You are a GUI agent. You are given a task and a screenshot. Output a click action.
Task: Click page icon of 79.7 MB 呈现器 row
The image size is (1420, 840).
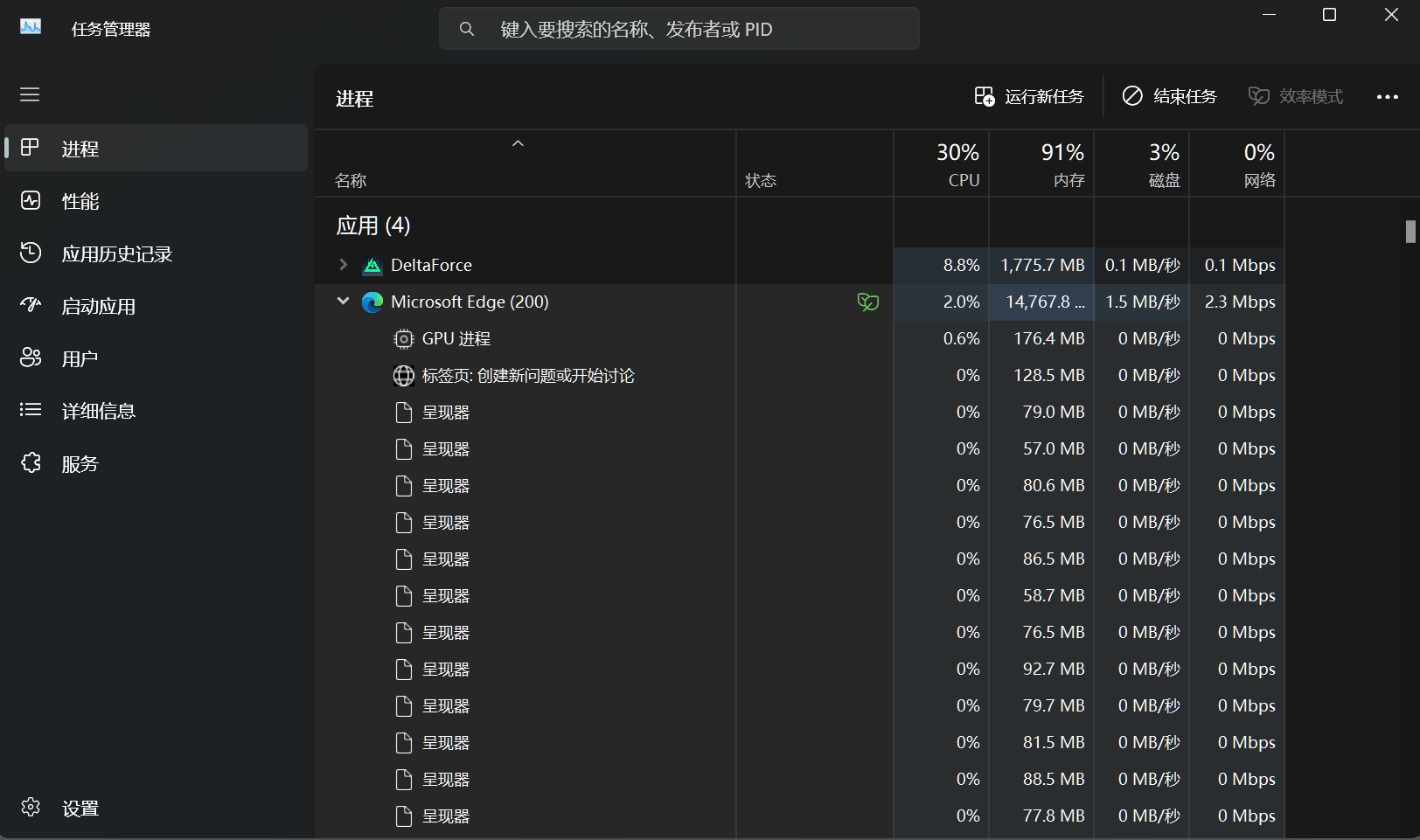tap(403, 706)
